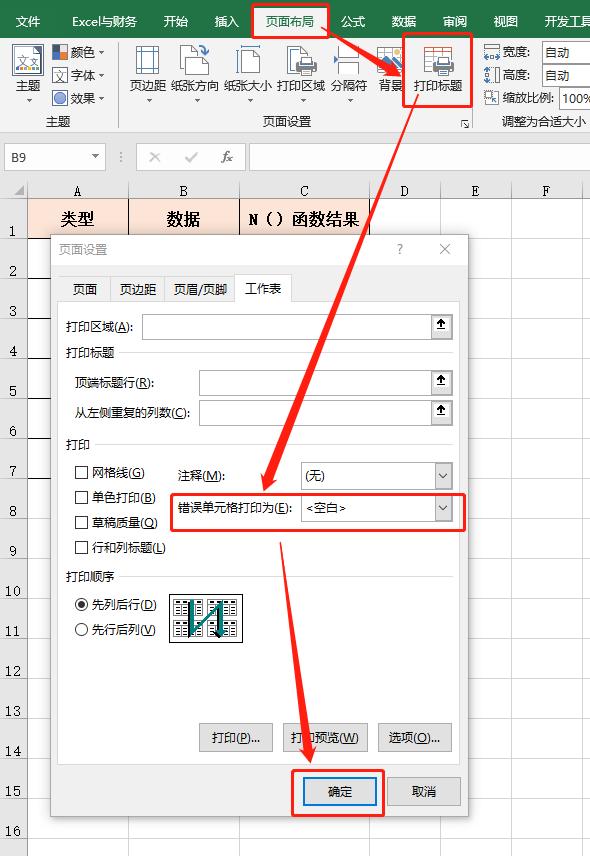This screenshot has height=856, width=590.
Task: Click the 缩放比例 scale box
Action: coord(575,98)
